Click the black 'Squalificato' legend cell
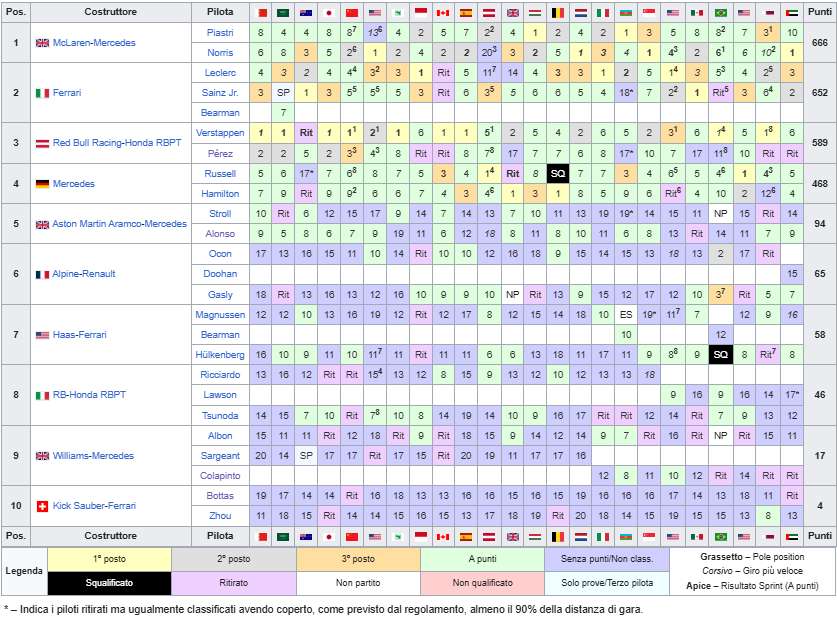 pos(109,583)
